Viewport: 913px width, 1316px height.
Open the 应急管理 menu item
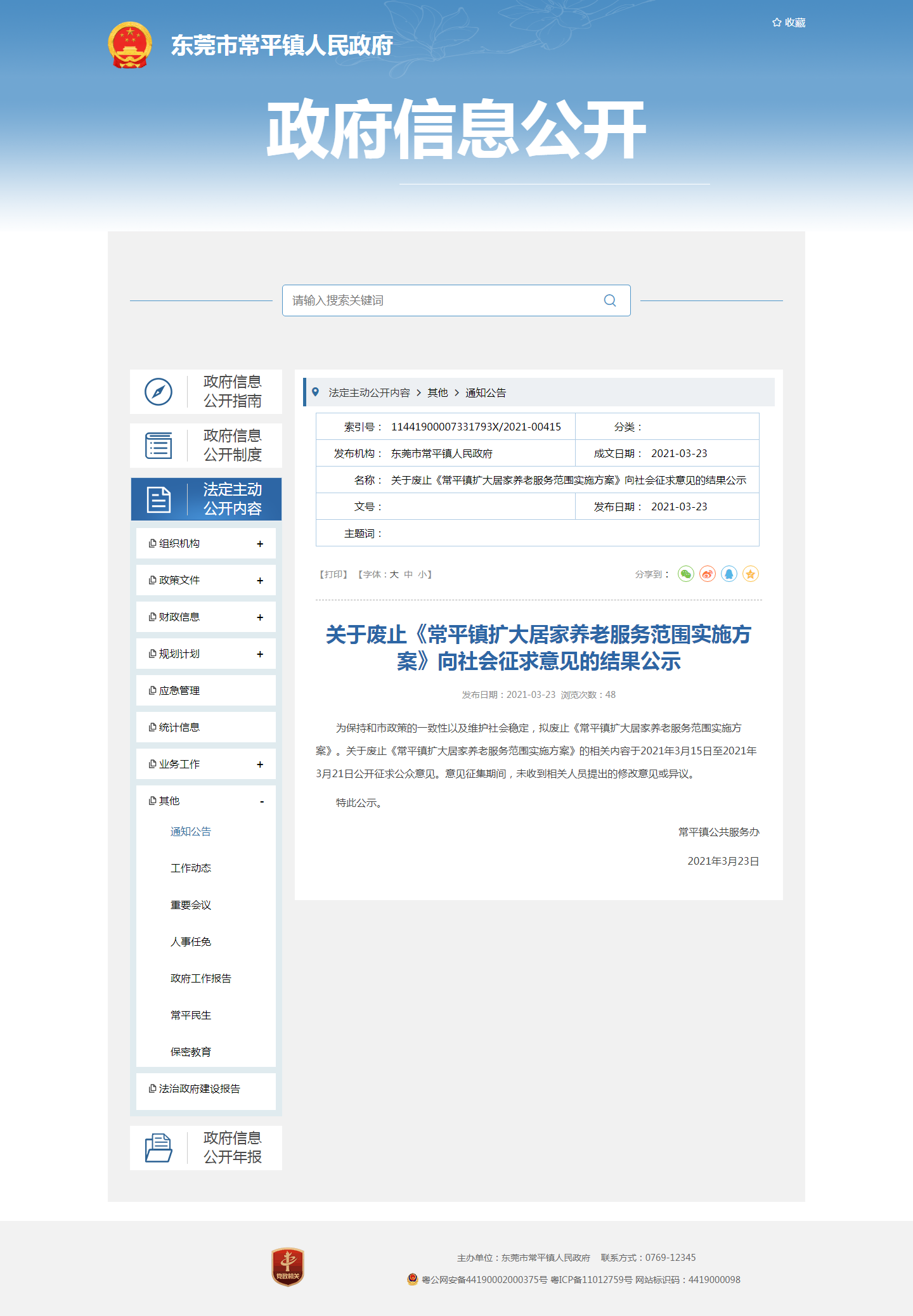point(206,690)
